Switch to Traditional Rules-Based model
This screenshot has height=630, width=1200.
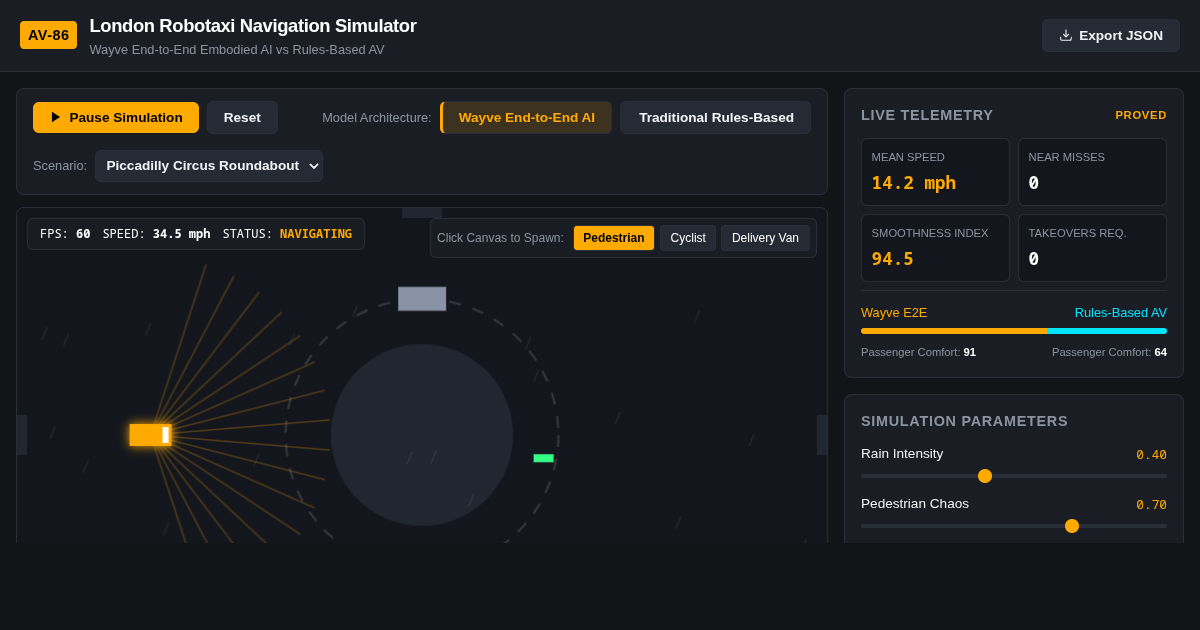716,117
